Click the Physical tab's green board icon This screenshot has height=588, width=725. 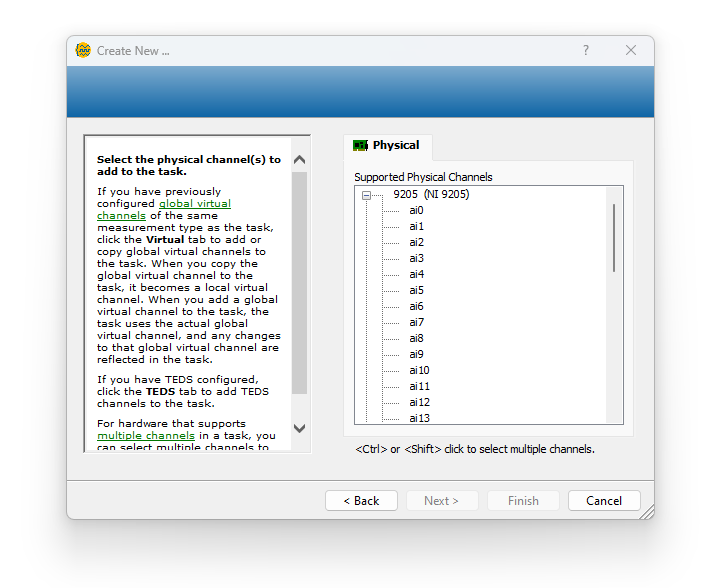(x=360, y=146)
